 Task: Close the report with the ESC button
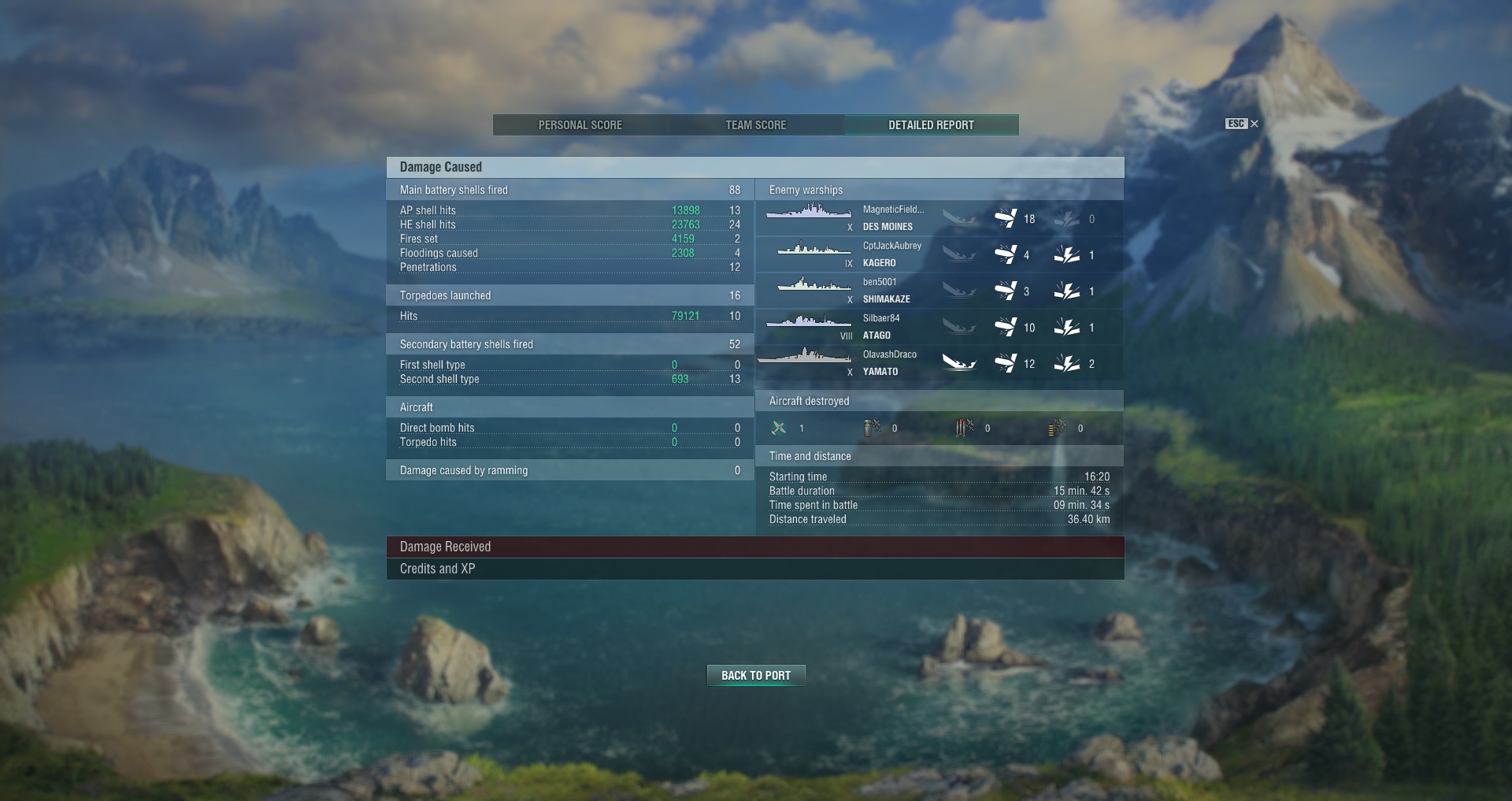(x=1242, y=124)
